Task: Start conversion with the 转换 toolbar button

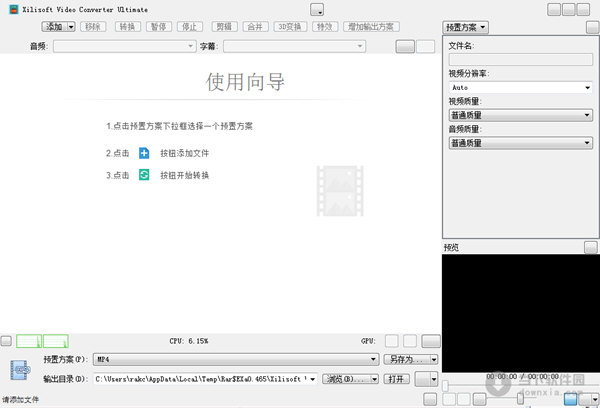Action: 127,27
